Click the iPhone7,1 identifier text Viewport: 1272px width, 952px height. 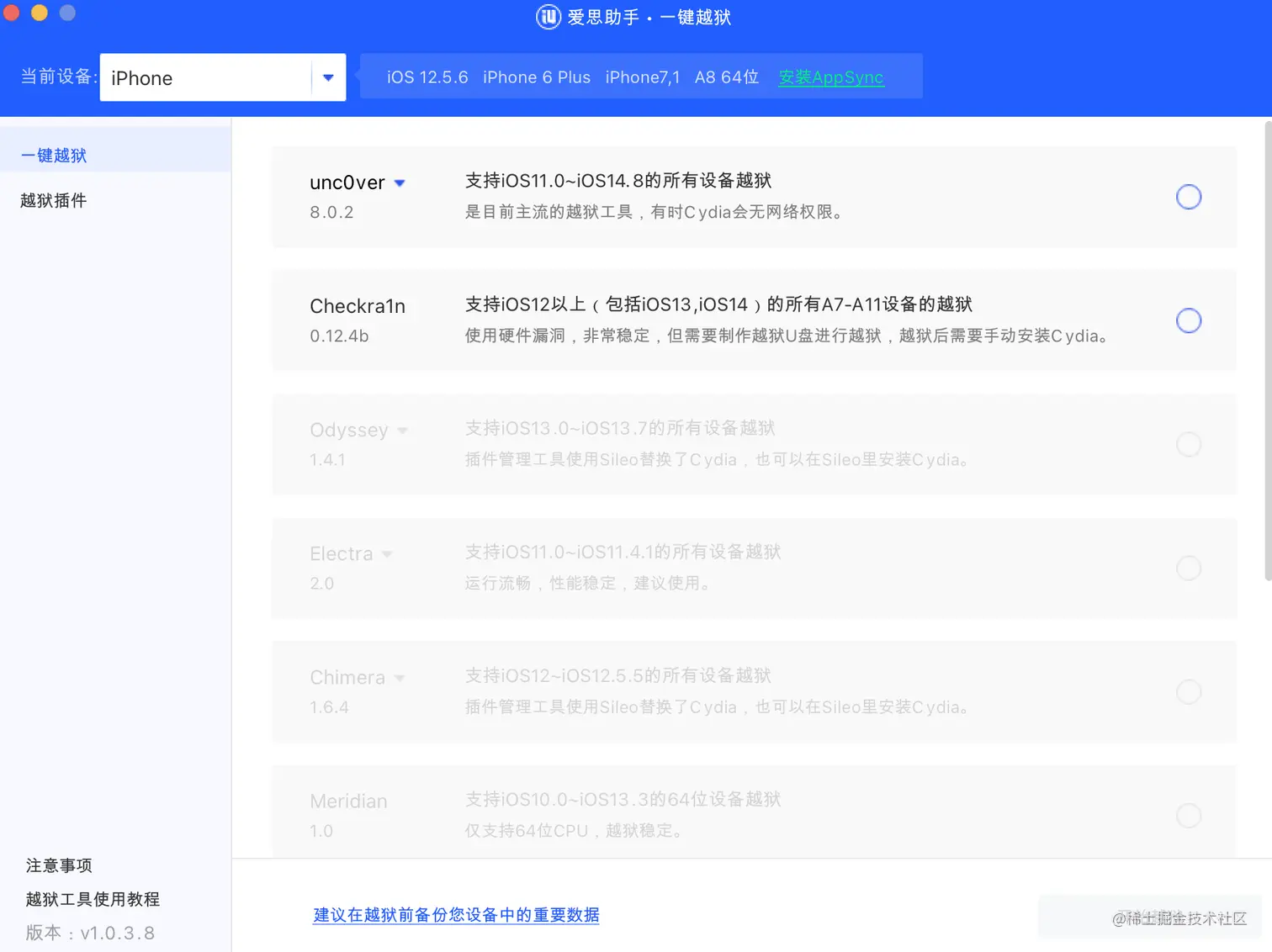pyautogui.click(x=643, y=77)
